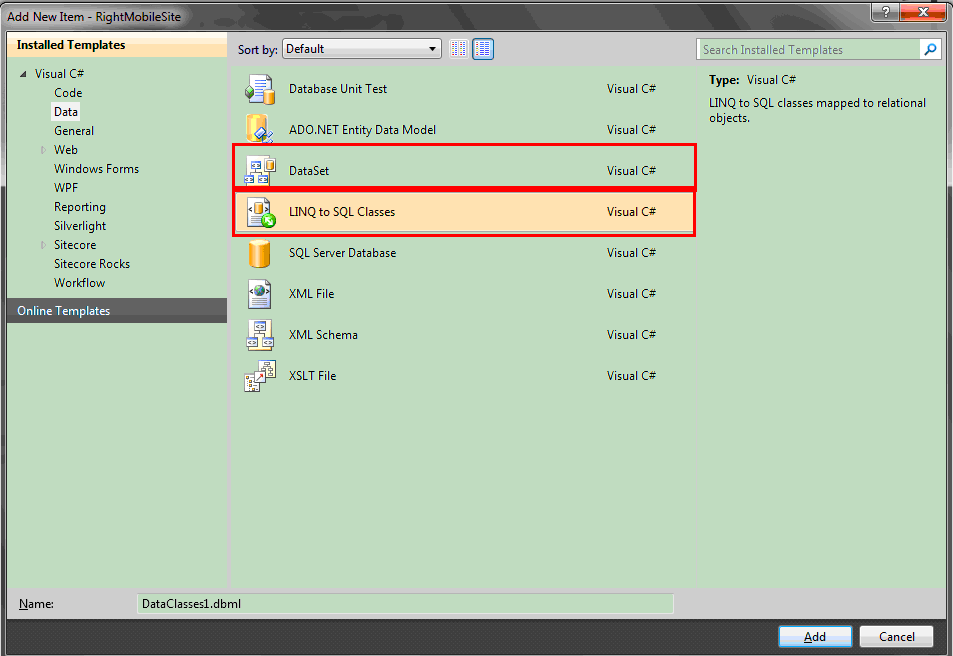This screenshot has width=953, height=656.
Task: Expand the Web tree node
Action: (43, 150)
